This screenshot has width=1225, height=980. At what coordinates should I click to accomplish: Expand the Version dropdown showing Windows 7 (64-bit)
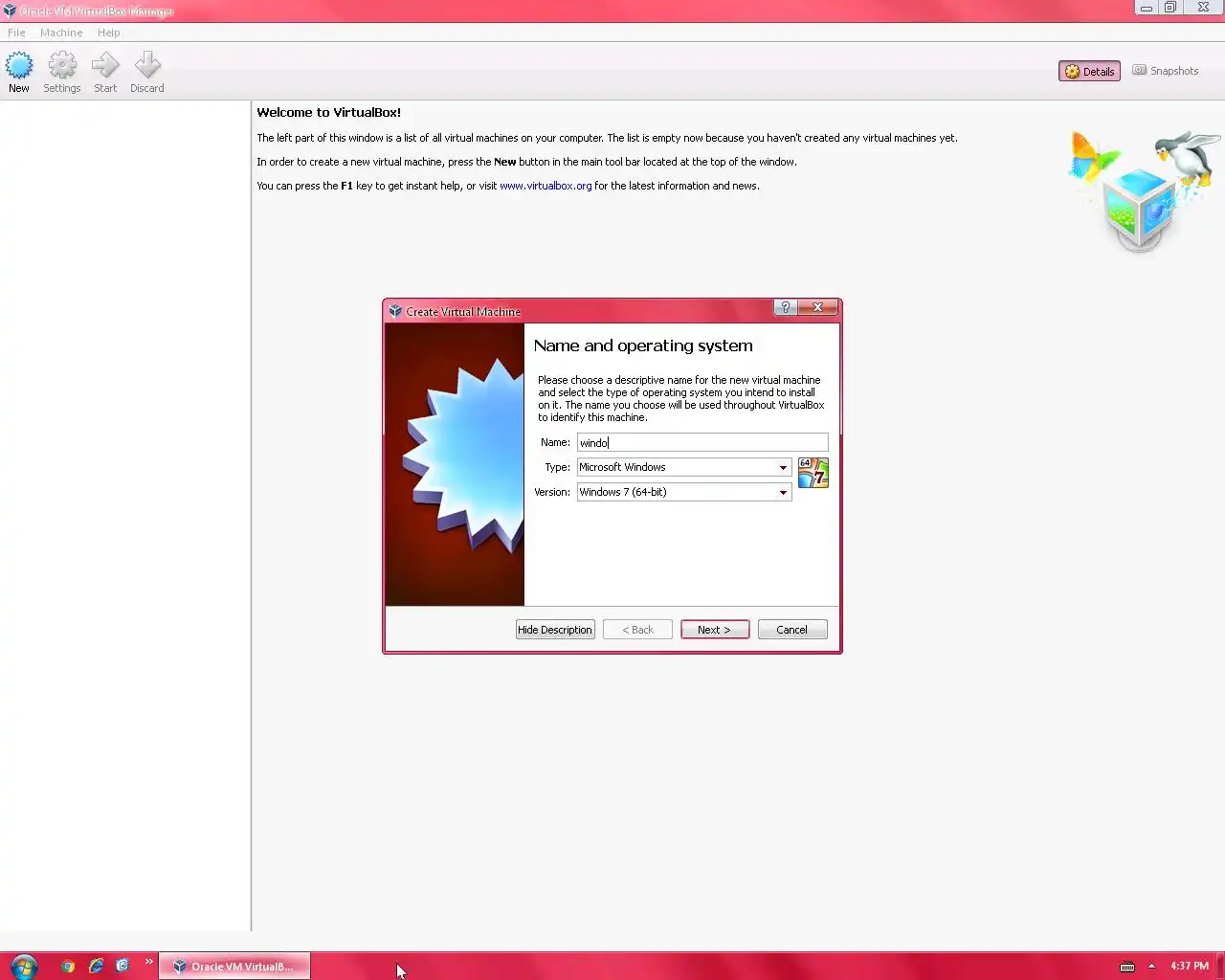coord(684,492)
